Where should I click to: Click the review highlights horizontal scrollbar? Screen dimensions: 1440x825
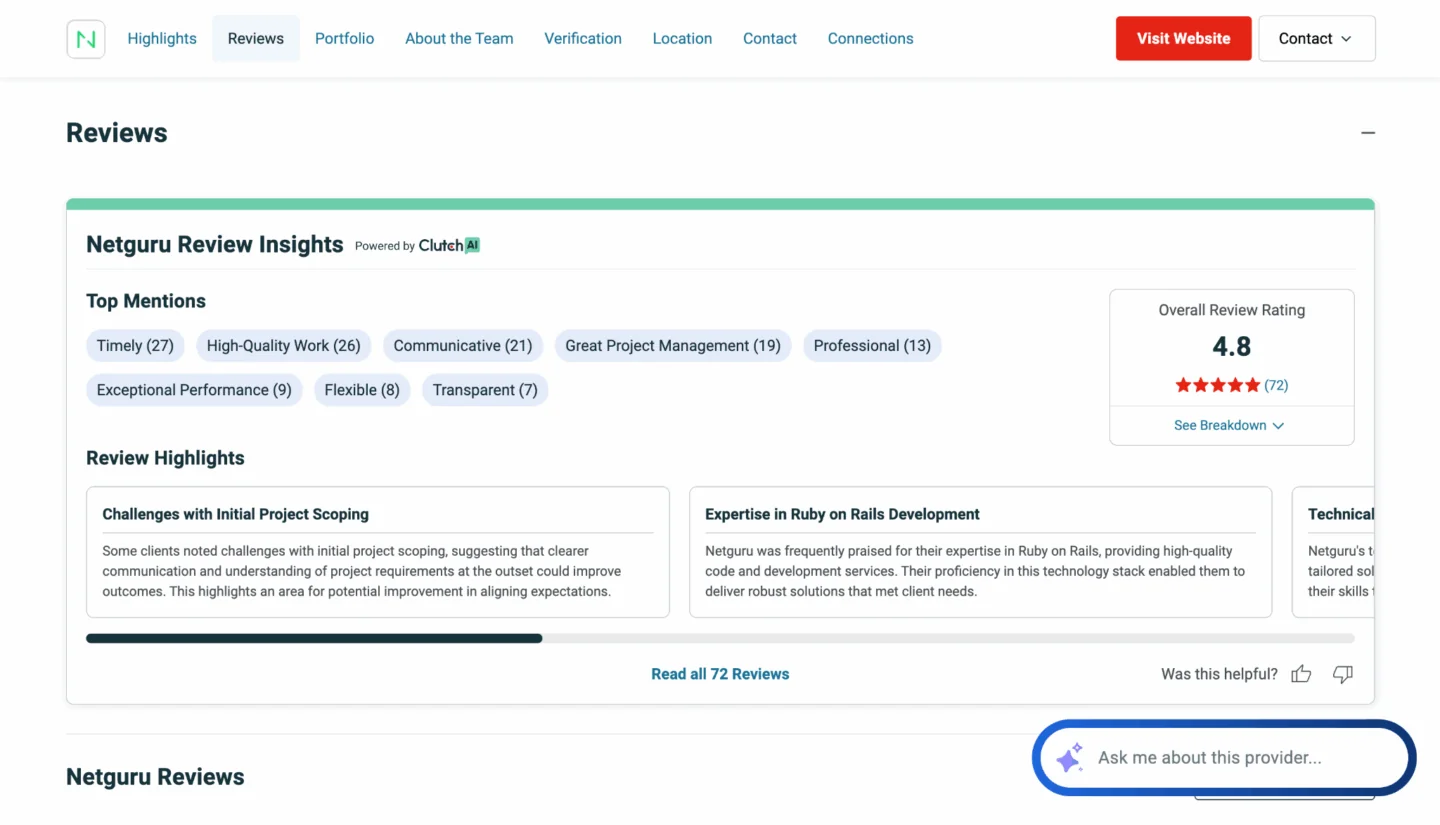(x=720, y=638)
